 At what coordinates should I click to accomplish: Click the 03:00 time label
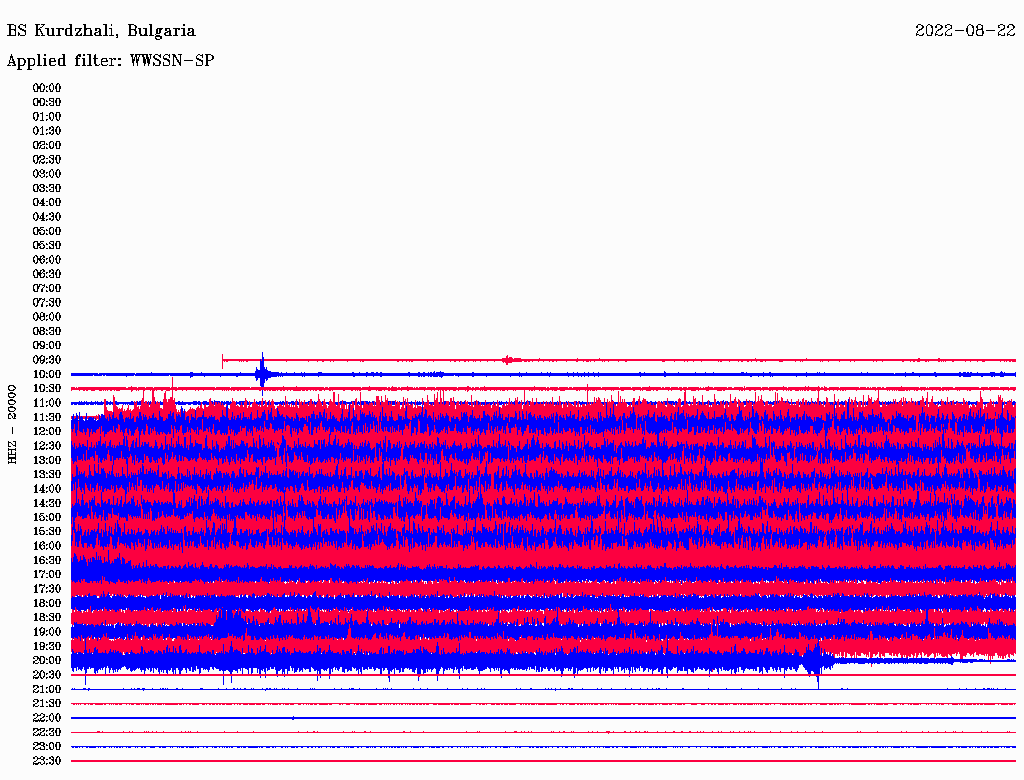[x=47, y=174]
